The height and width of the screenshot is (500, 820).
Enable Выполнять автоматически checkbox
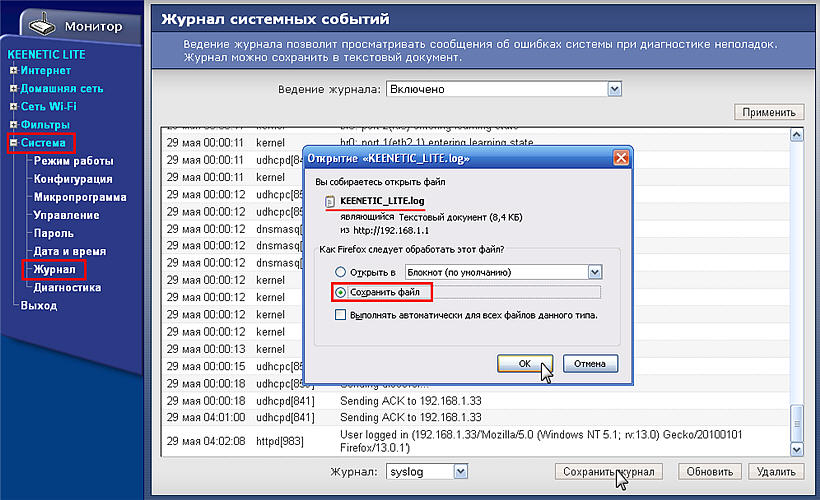pos(342,315)
